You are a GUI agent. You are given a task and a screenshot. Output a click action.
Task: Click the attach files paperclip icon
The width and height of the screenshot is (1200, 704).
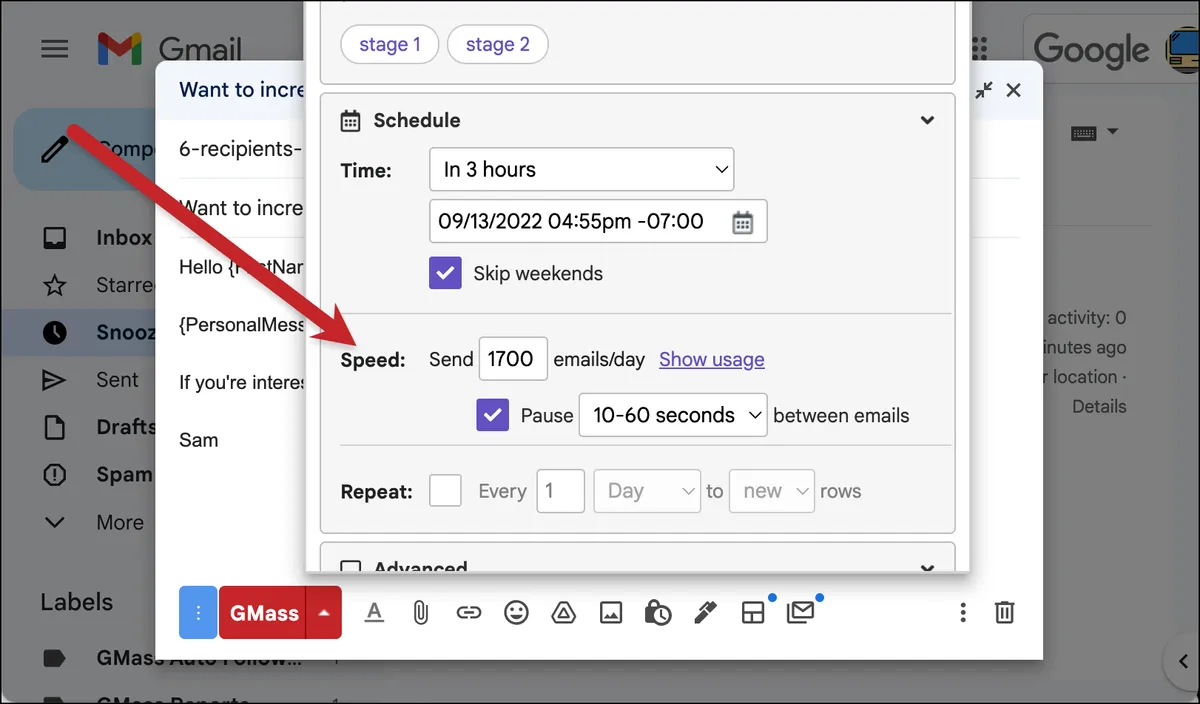(x=421, y=612)
